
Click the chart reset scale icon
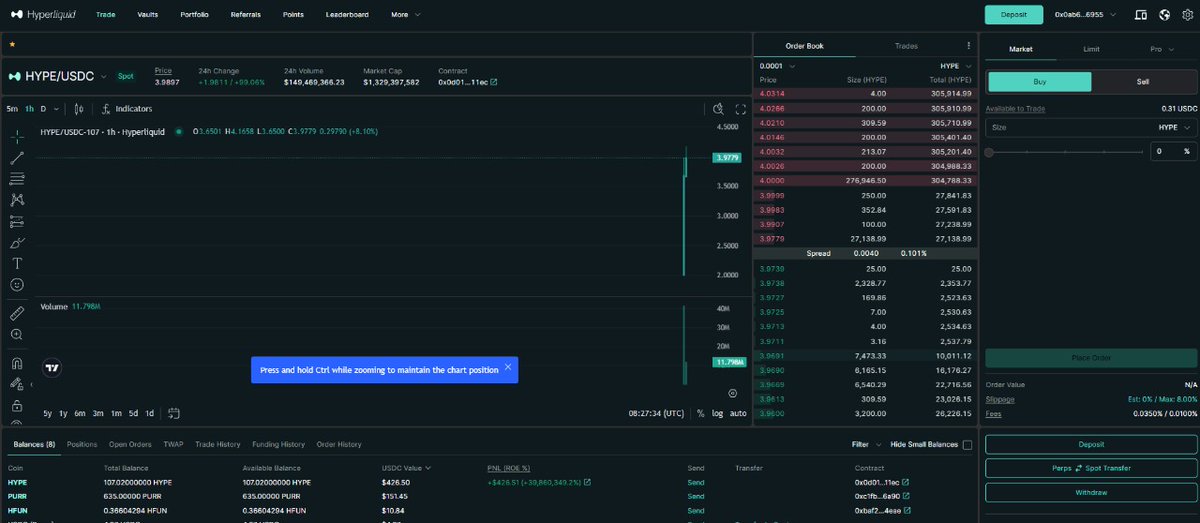733,393
